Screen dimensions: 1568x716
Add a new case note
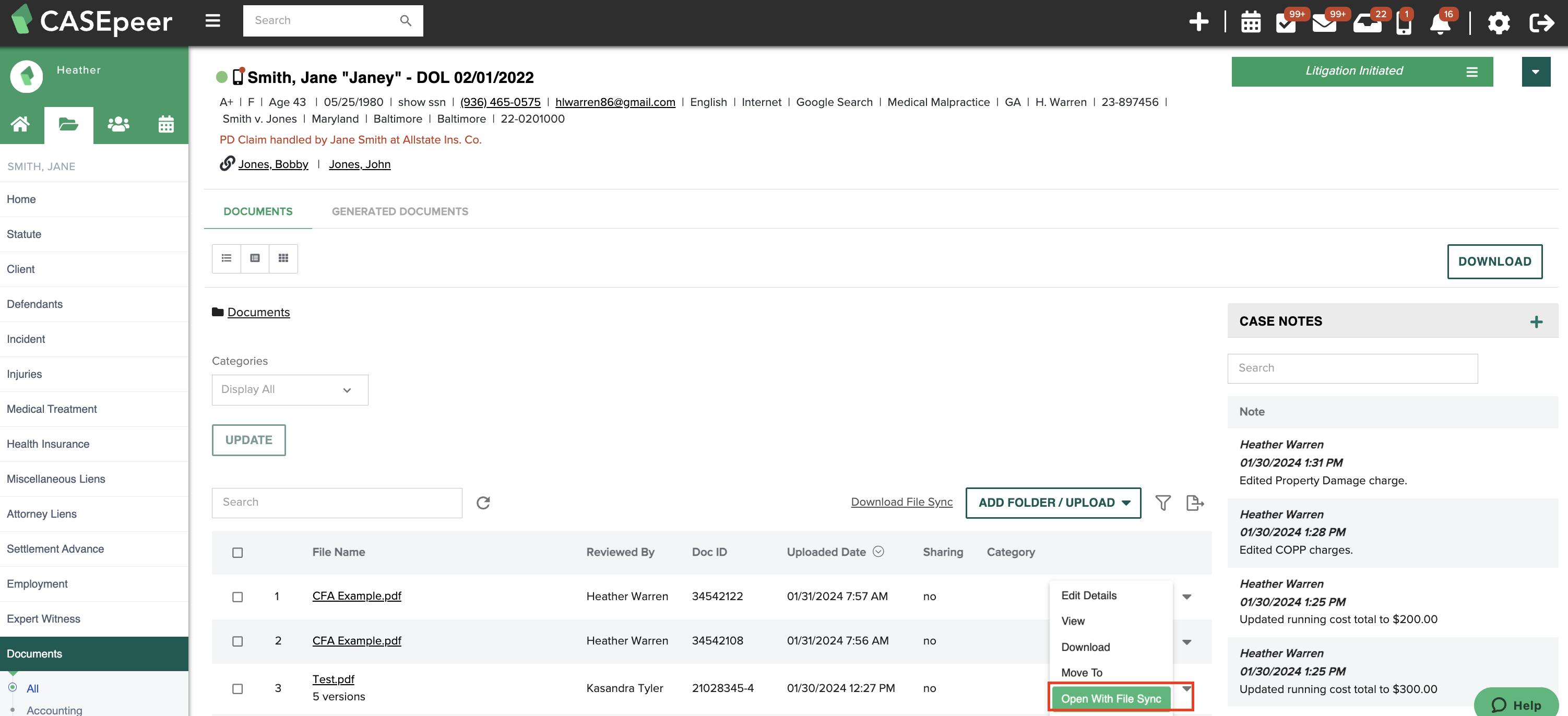[x=1536, y=321]
